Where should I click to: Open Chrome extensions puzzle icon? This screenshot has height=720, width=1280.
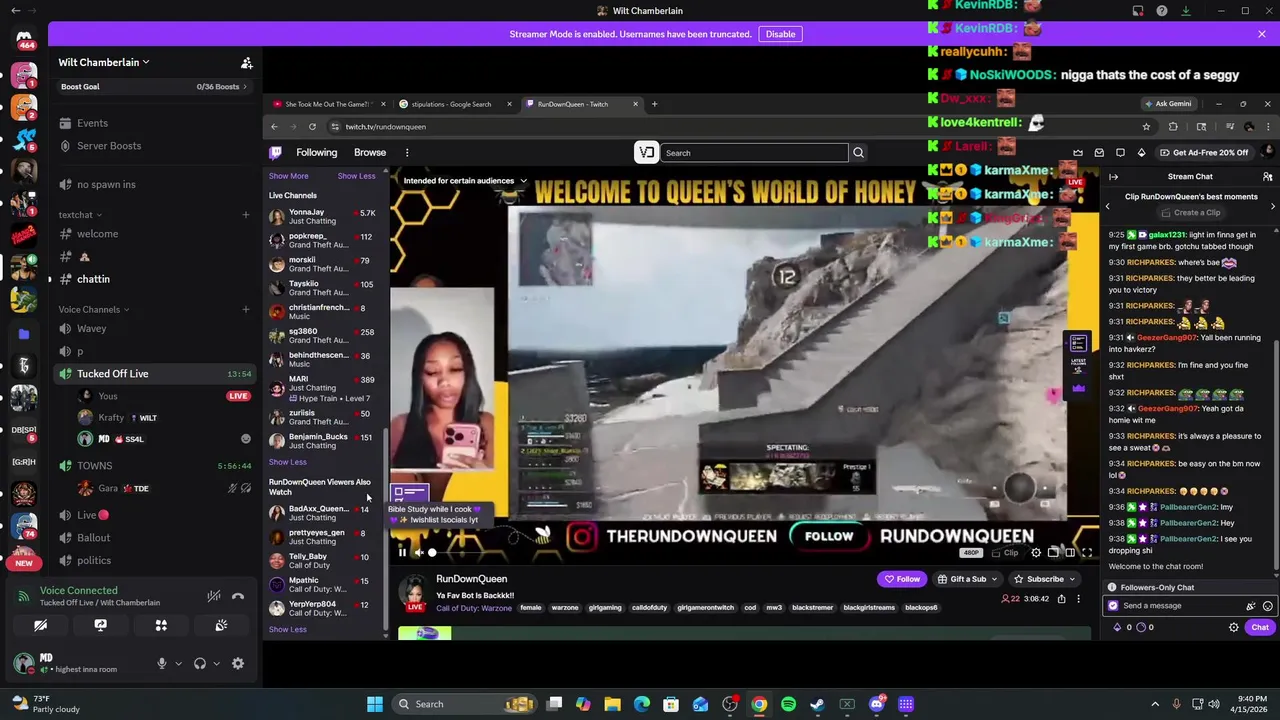[x=1173, y=127]
